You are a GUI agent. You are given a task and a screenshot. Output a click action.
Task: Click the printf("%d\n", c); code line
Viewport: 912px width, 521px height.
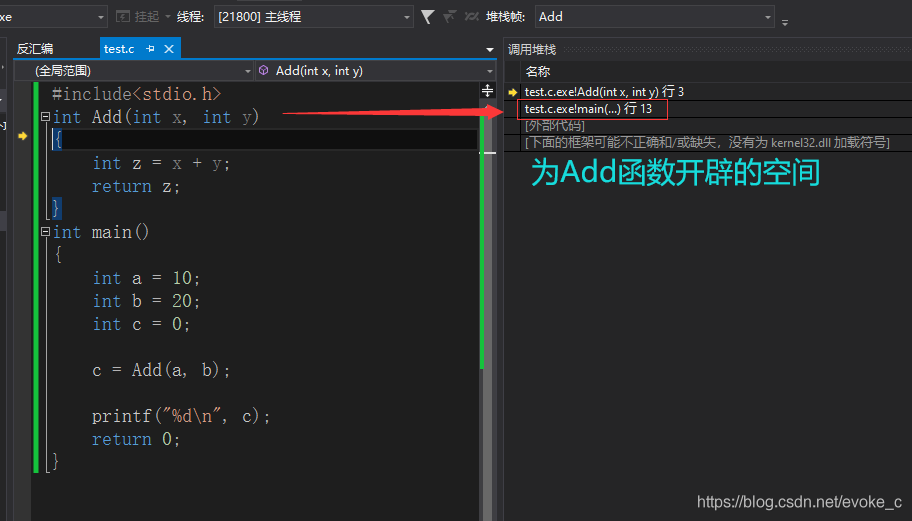tap(181, 416)
